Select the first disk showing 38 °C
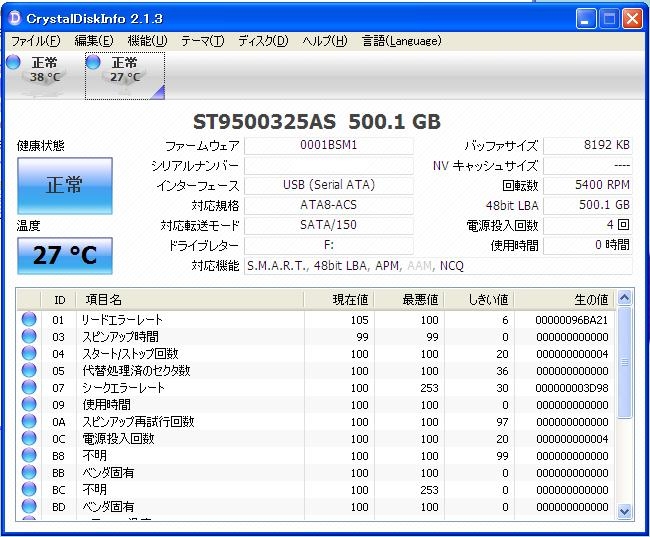Screen dimensions: 650x537 click(42, 70)
